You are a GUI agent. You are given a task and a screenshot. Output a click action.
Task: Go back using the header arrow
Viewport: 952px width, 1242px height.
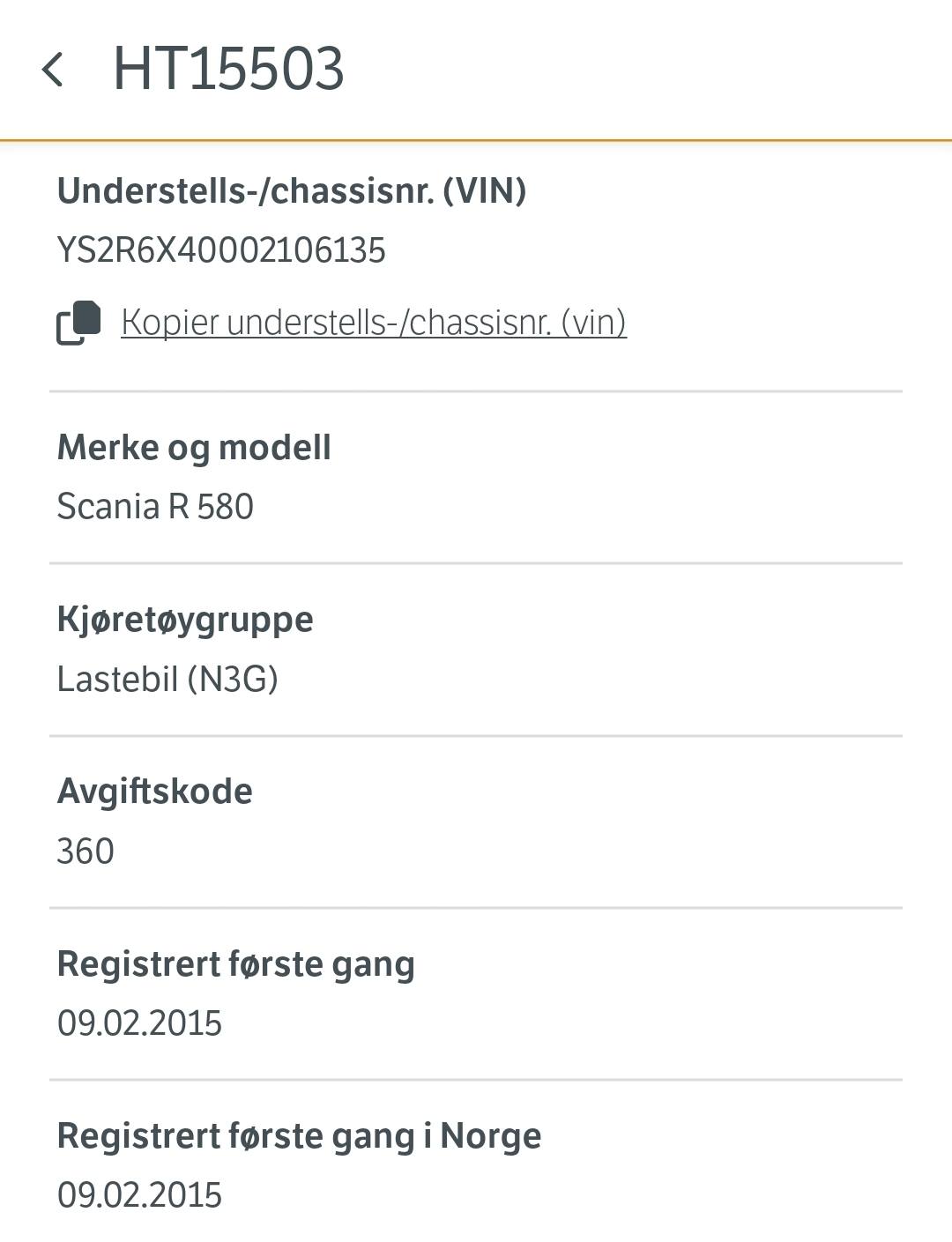point(53,70)
